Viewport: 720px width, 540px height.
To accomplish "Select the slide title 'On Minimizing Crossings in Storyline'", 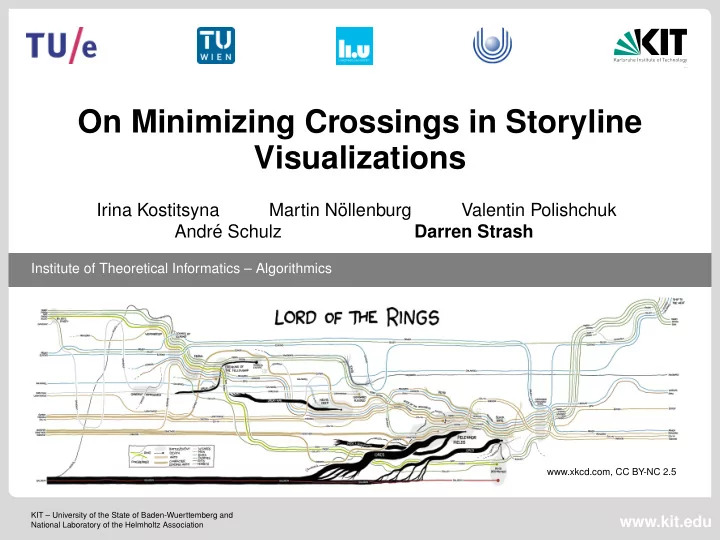I will [x=360, y=122].
